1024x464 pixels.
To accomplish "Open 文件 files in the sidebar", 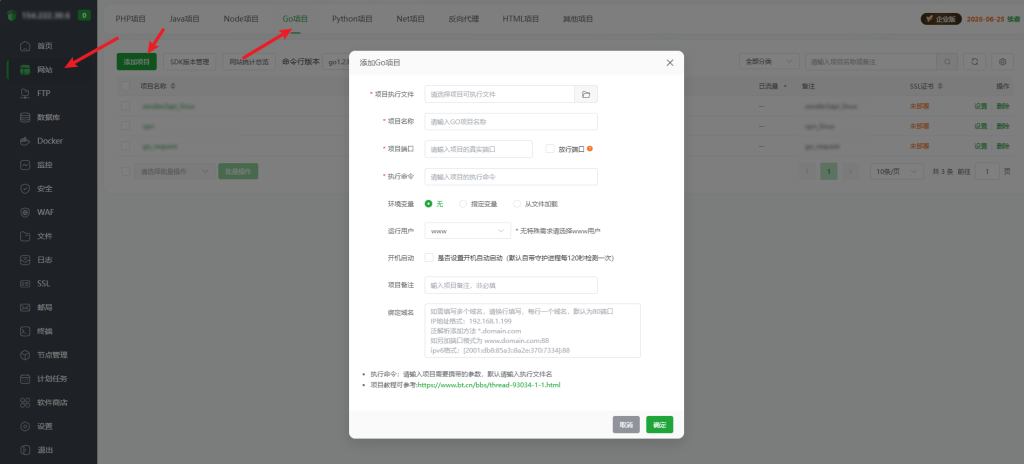I will (44, 236).
